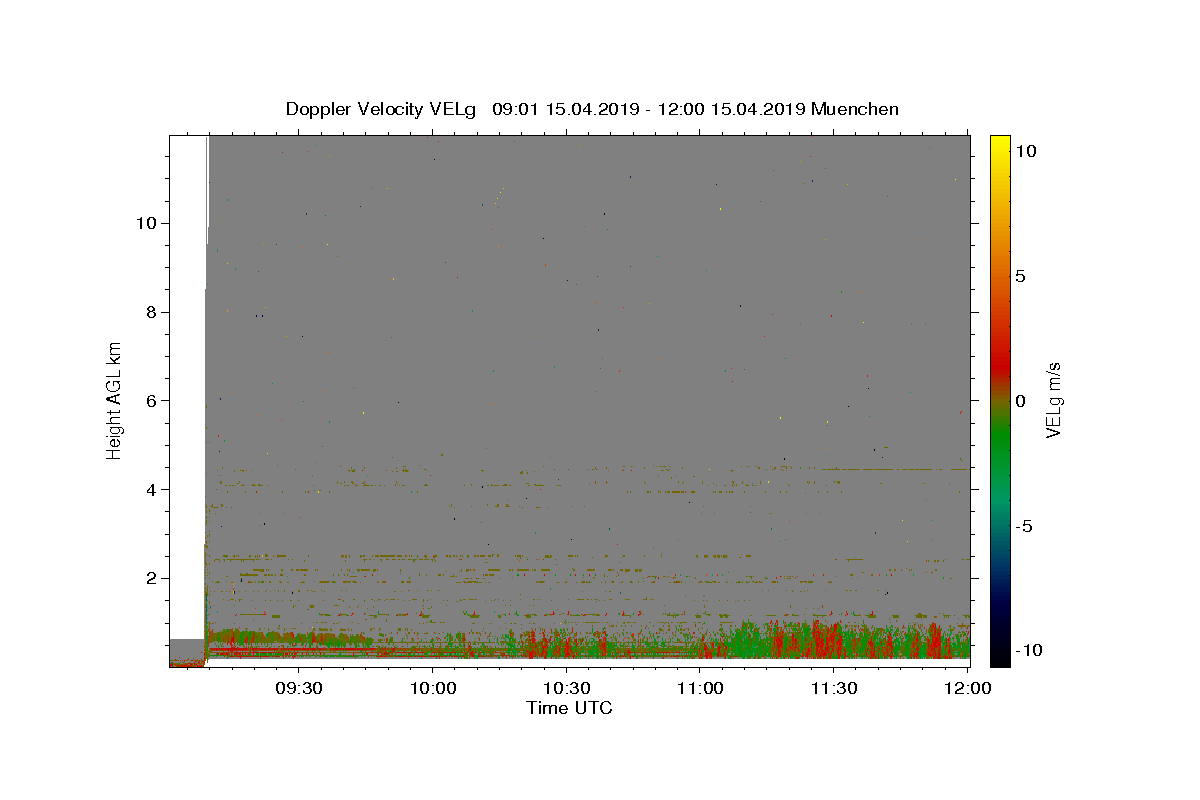
Task: Click the white no-data area at plot start
Action: [x=187, y=385]
